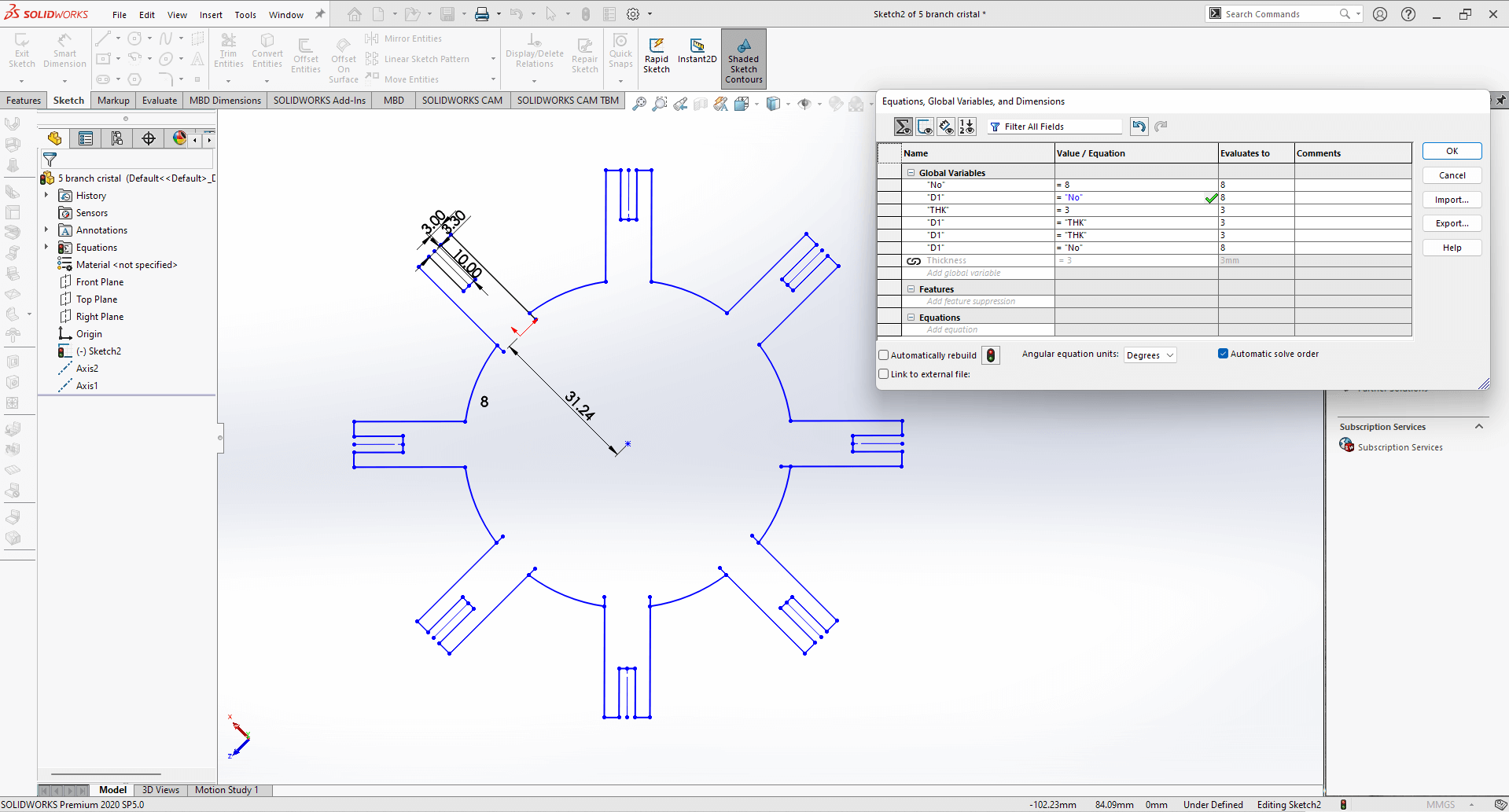
Task: Click the Add global variable cell
Action: click(x=977, y=273)
